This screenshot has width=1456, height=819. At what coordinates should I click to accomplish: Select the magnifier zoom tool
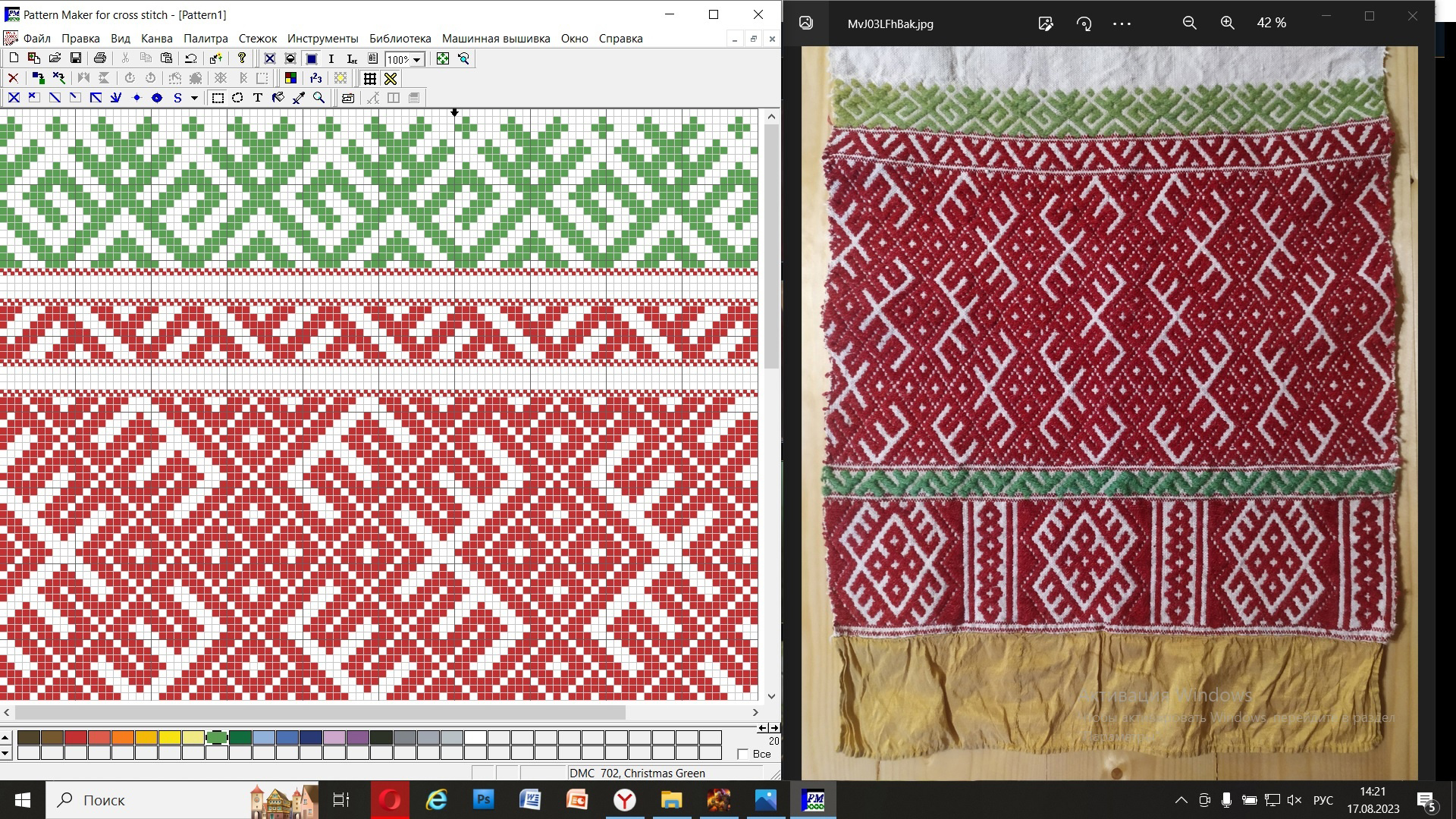click(319, 98)
